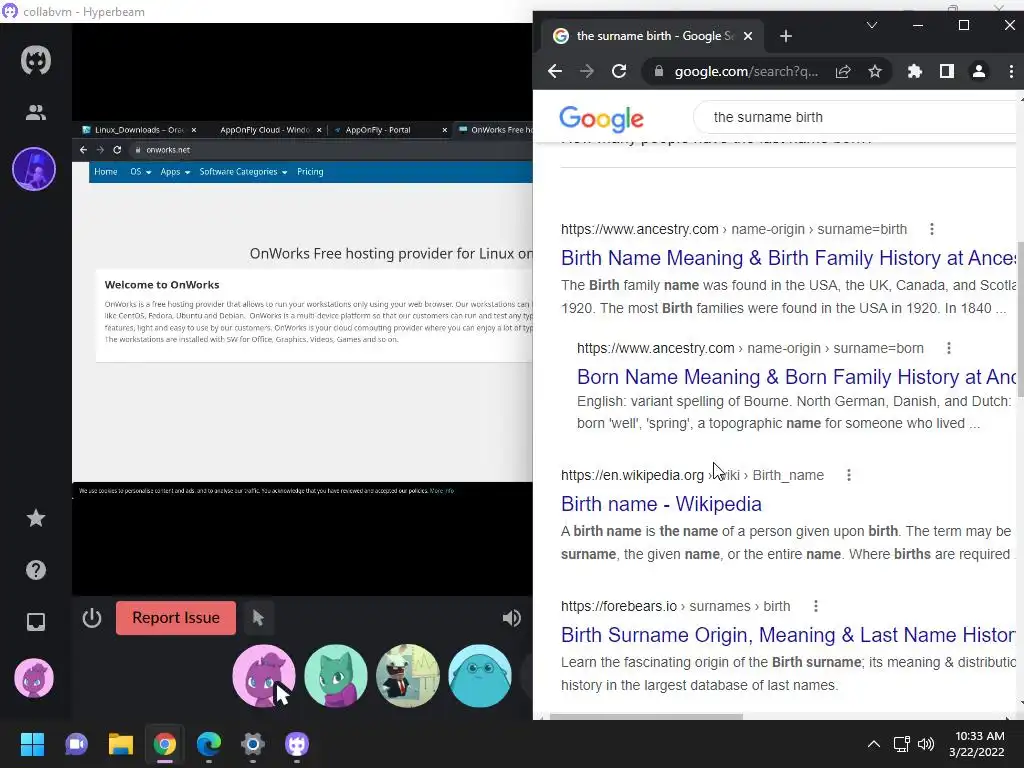The width and height of the screenshot is (1024, 768).
Task: Click More info link in cookie notice
Action: coord(442,490)
